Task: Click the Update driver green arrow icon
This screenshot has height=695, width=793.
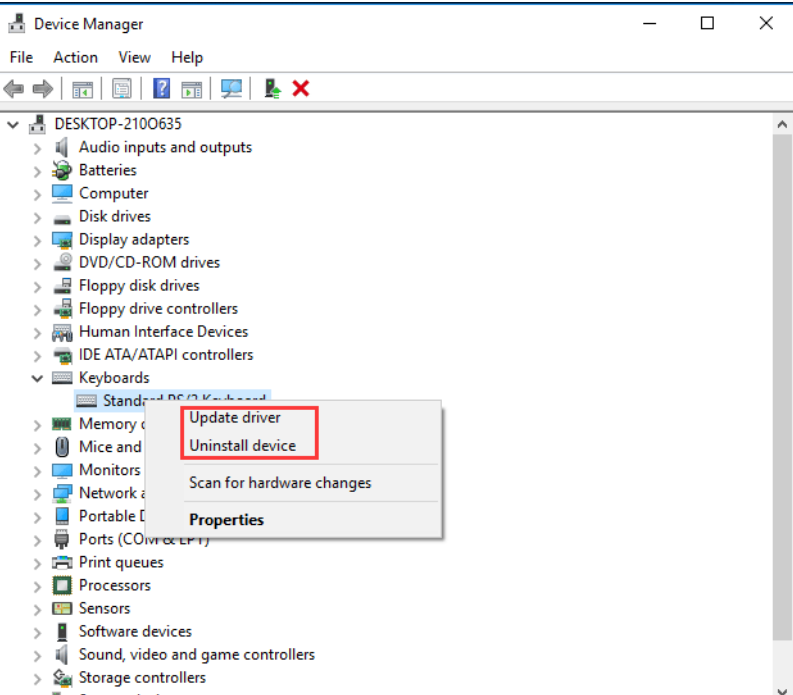Action: click(x=272, y=89)
